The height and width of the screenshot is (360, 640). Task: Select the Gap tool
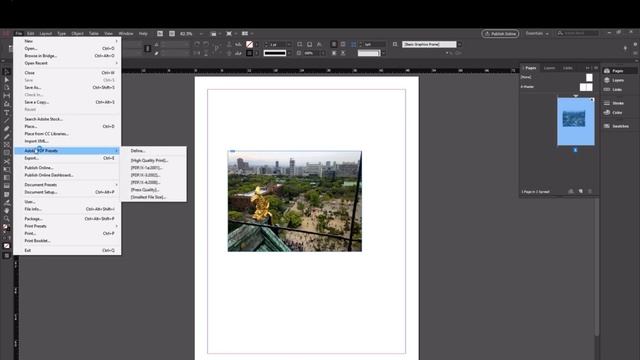coord(7,96)
